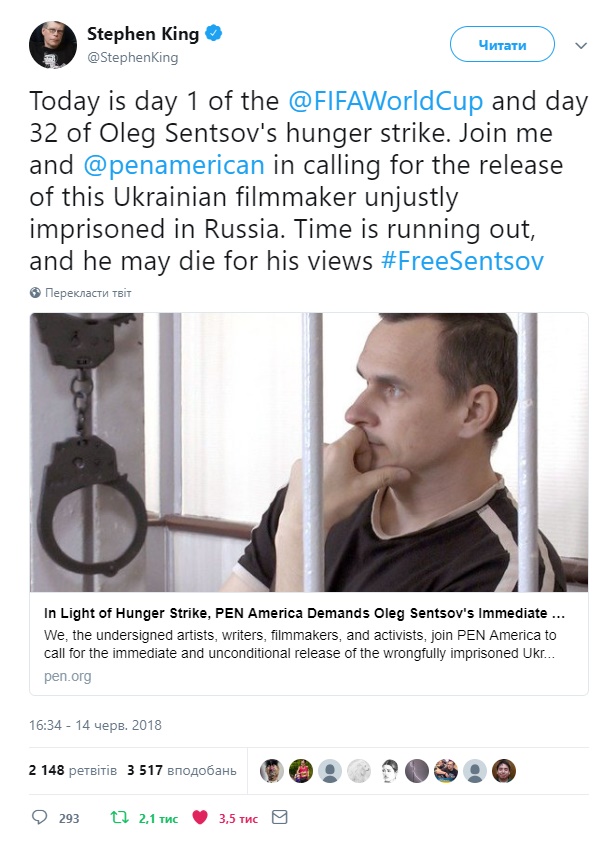
Task: Click the envelope direct message icon
Action: tap(280, 818)
